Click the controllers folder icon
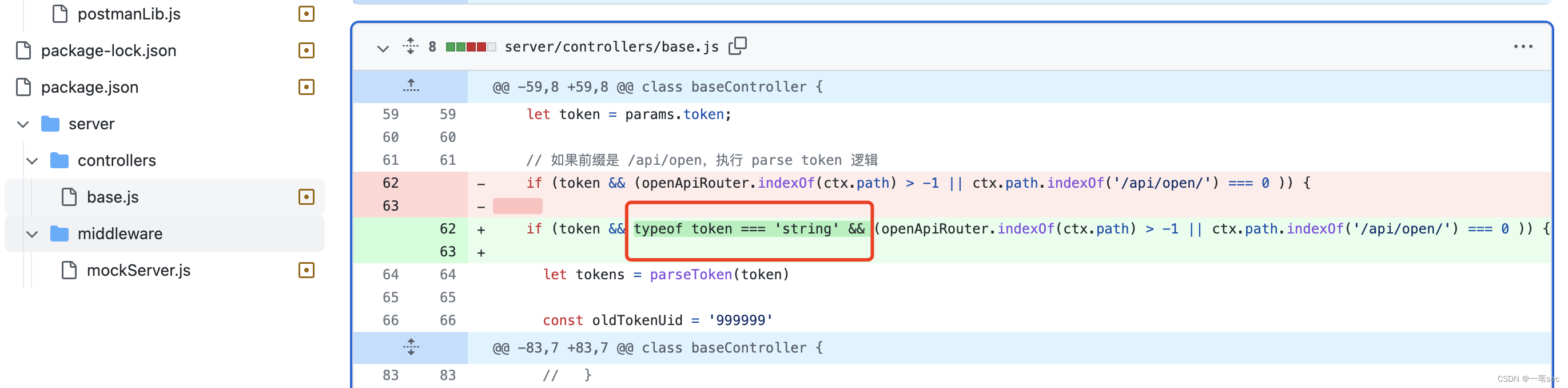The width and height of the screenshot is (1568, 388). [59, 160]
